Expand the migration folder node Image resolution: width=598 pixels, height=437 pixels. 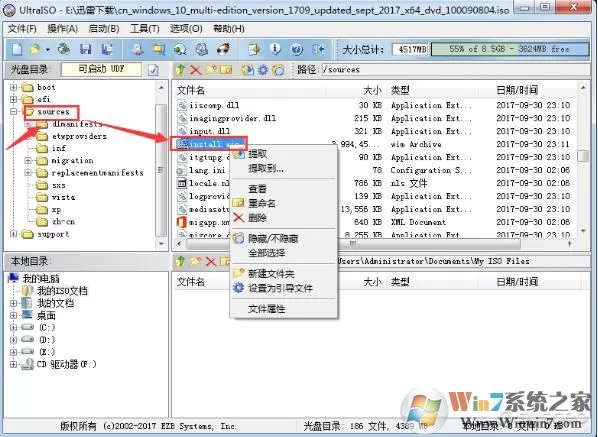pos(28,161)
